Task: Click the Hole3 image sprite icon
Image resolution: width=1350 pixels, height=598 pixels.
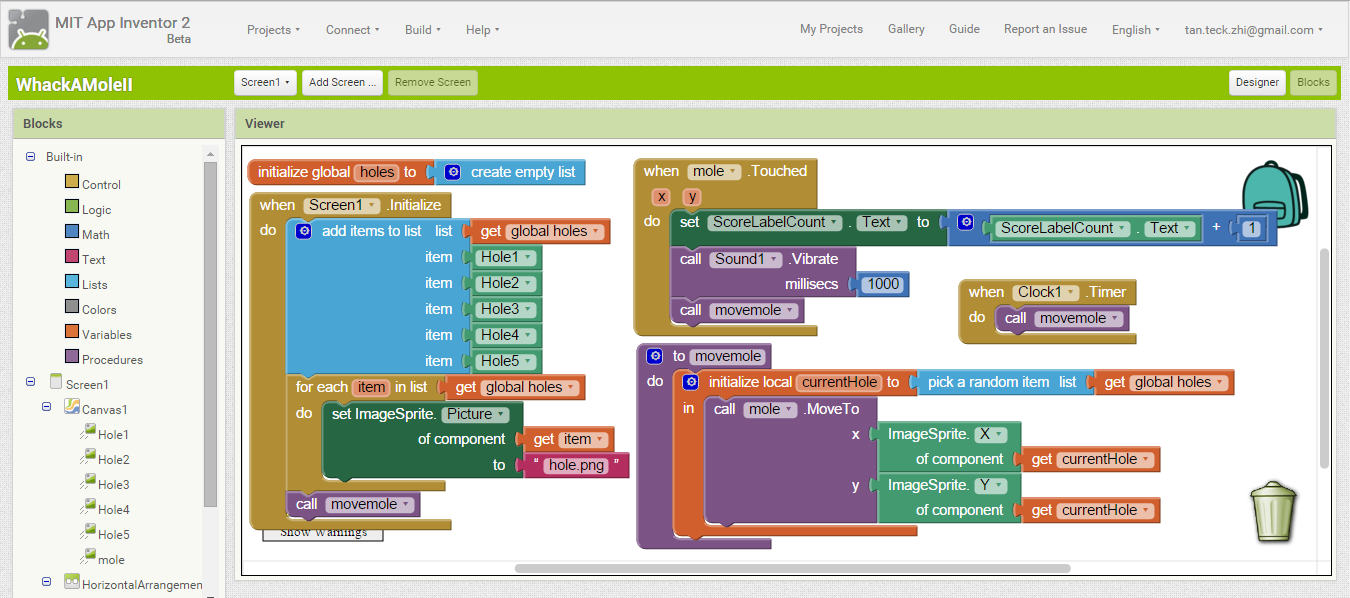Action: pos(88,481)
